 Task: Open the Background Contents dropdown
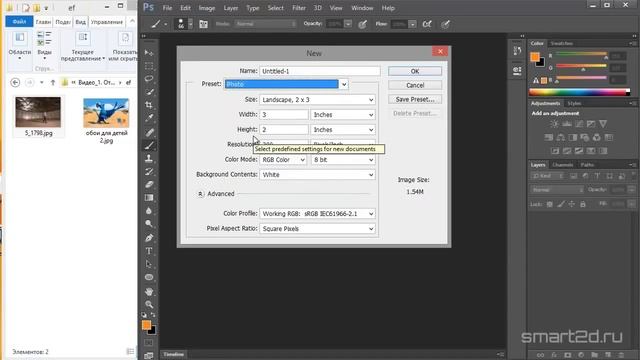(x=317, y=175)
